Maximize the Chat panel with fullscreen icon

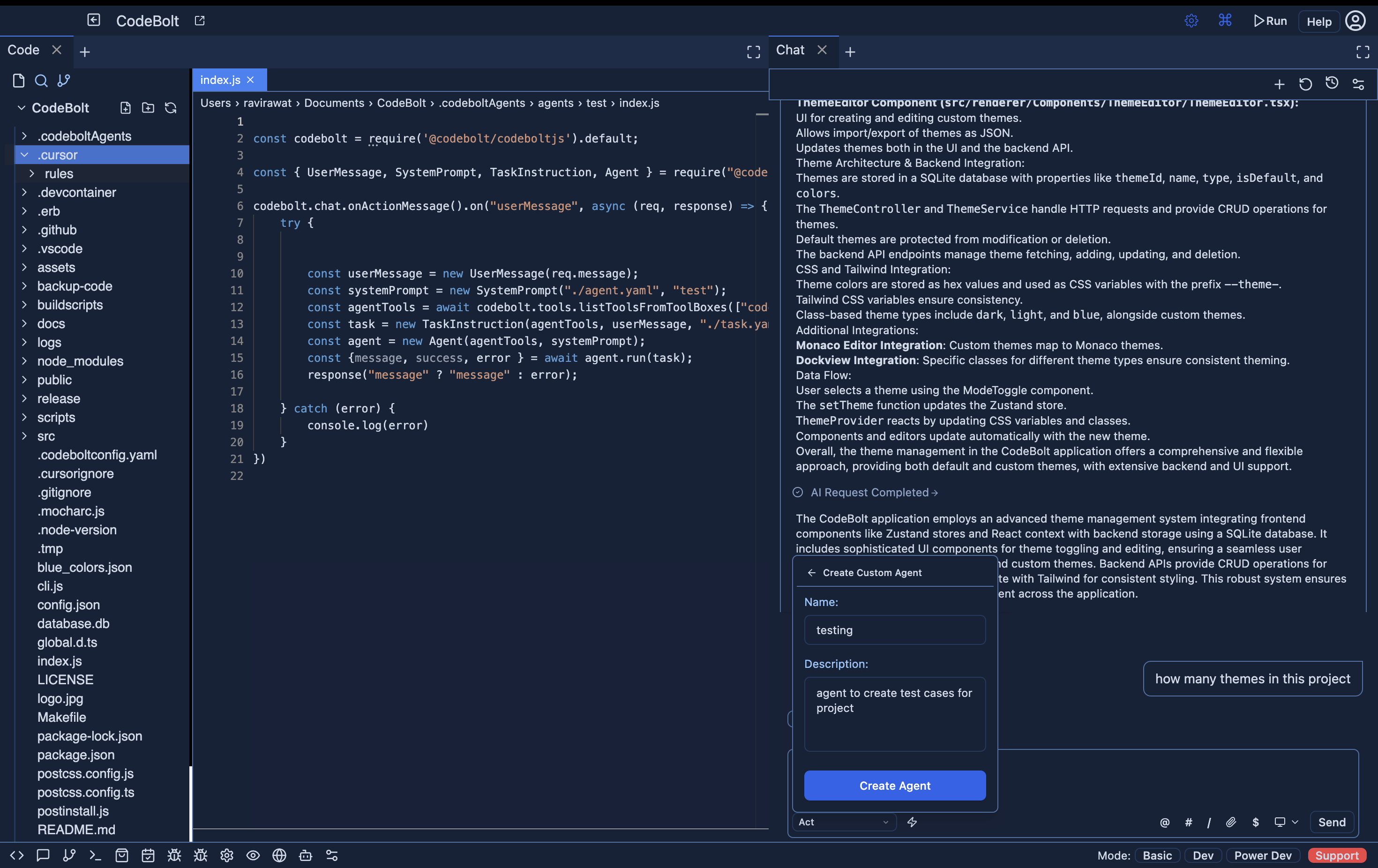pyautogui.click(x=1363, y=52)
